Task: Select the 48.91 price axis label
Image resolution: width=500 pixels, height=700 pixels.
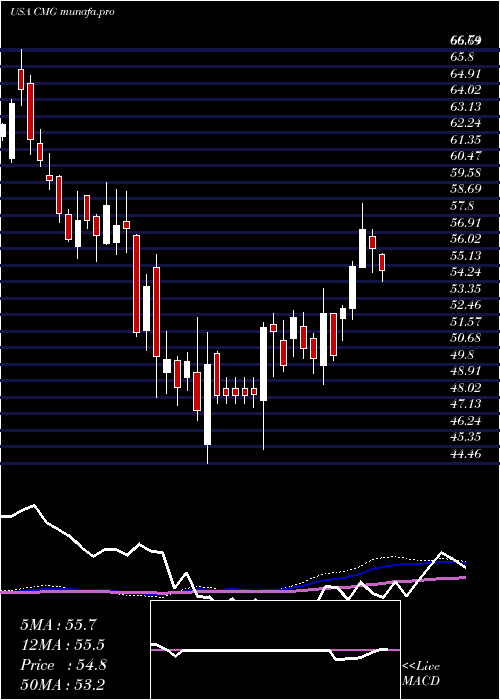Action: pos(466,371)
